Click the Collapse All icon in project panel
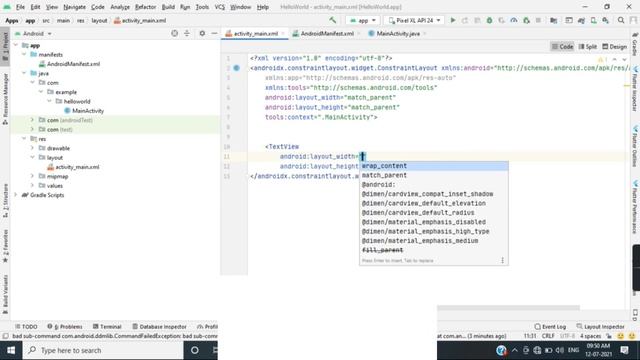640x360 pixels. [187, 33]
